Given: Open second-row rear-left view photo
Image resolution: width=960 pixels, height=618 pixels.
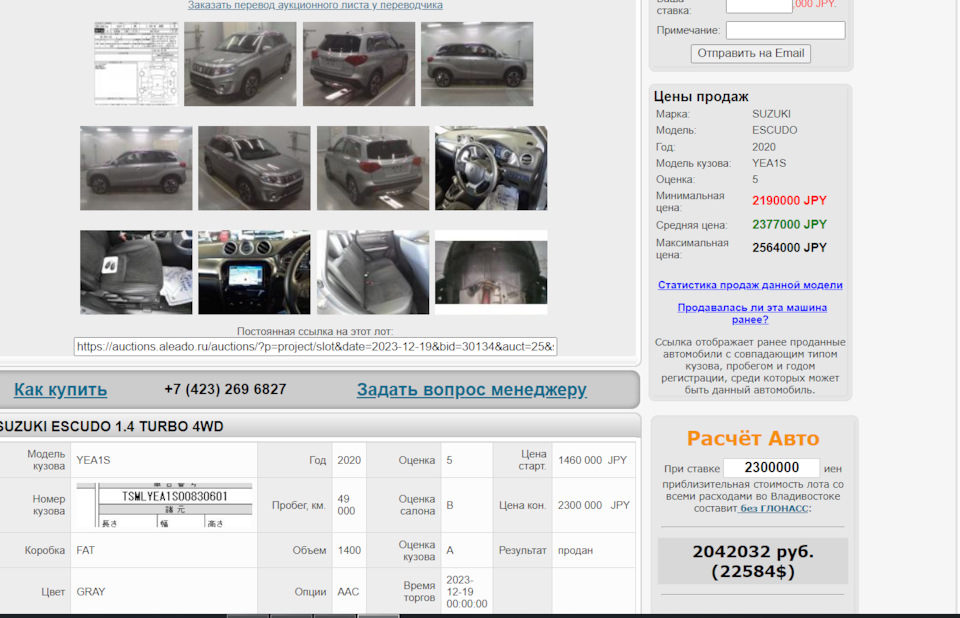Looking at the screenshot, I should [x=373, y=168].
